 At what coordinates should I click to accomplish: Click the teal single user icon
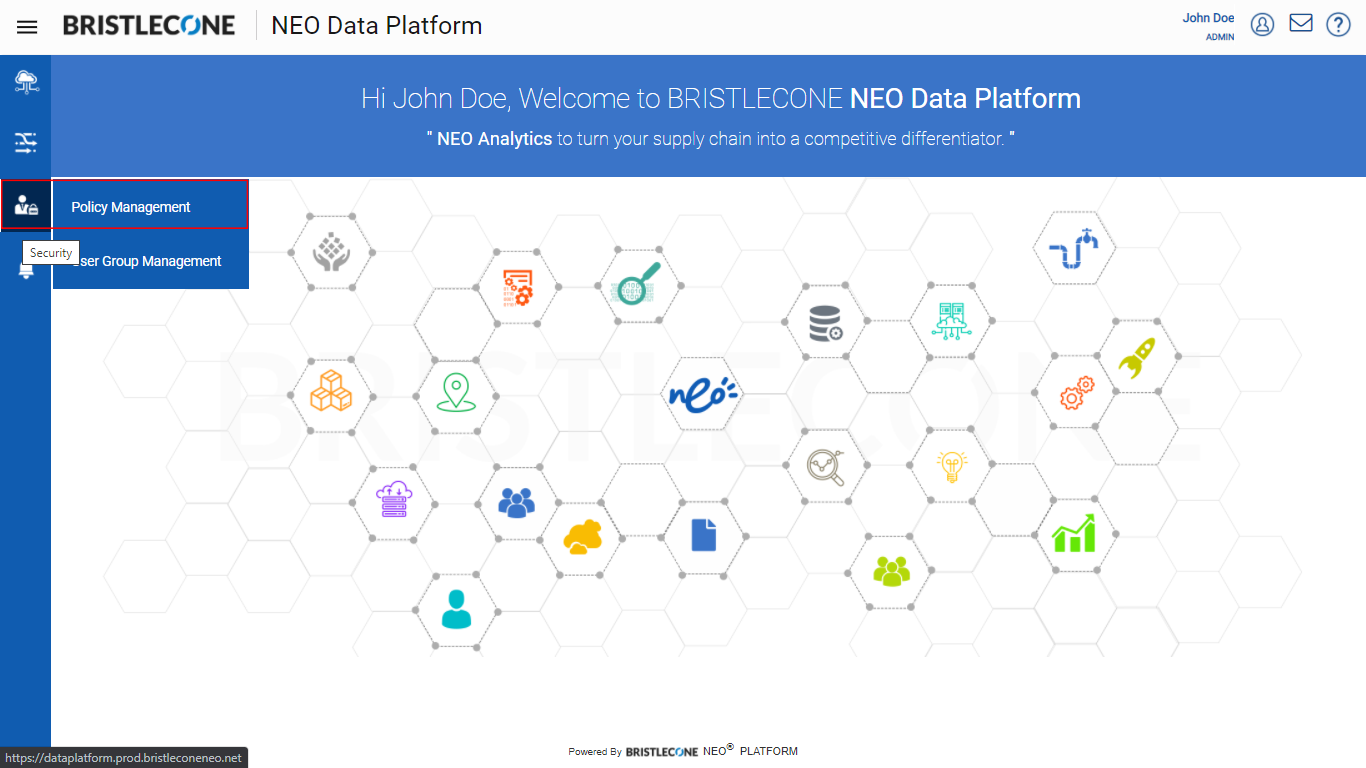pos(456,609)
